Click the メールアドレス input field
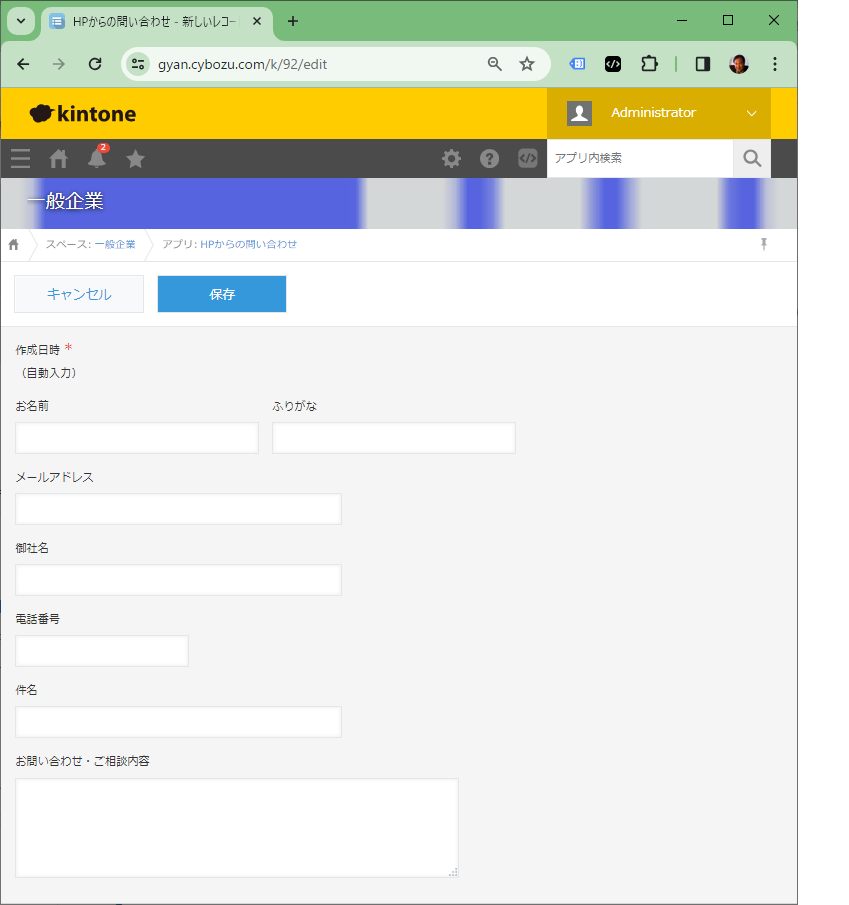The width and height of the screenshot is (849, 905). pyautogui.click(x=178, y=508)
